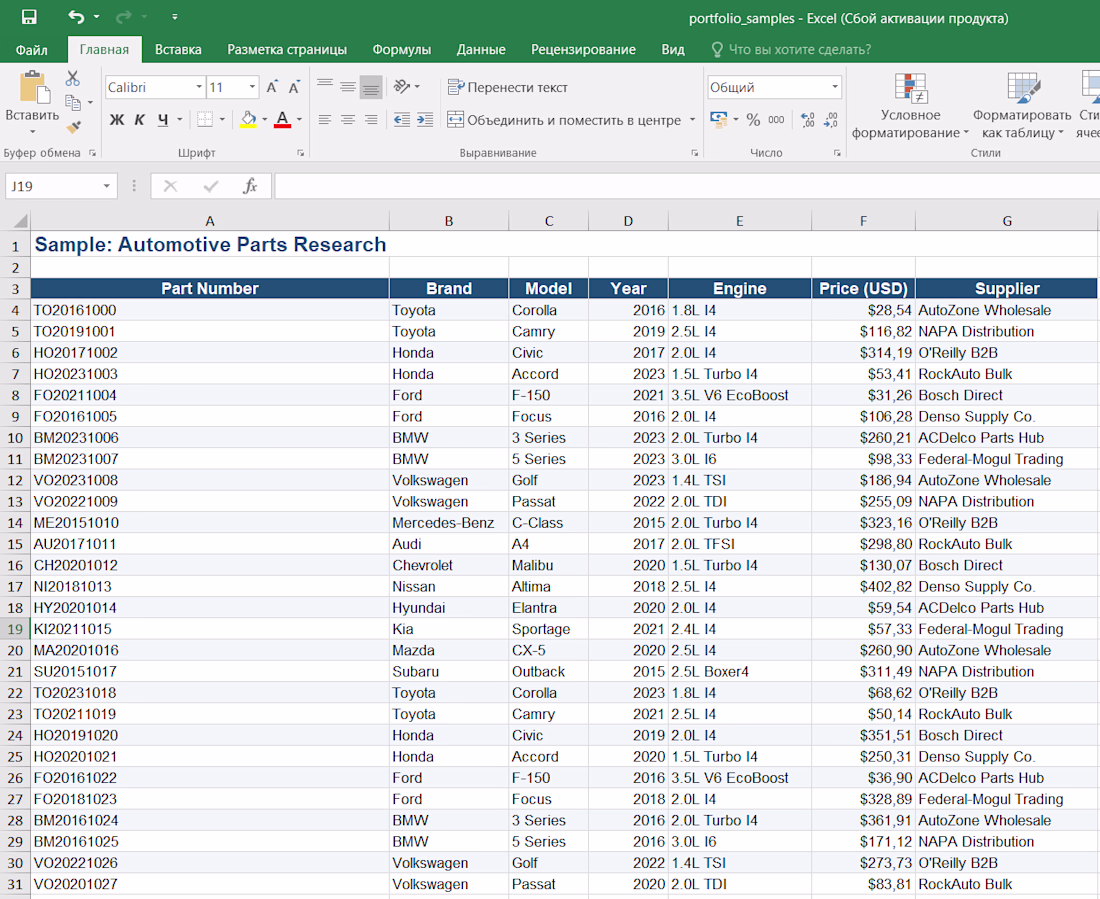Open the Calibri font name dropdown

point(199,87)
